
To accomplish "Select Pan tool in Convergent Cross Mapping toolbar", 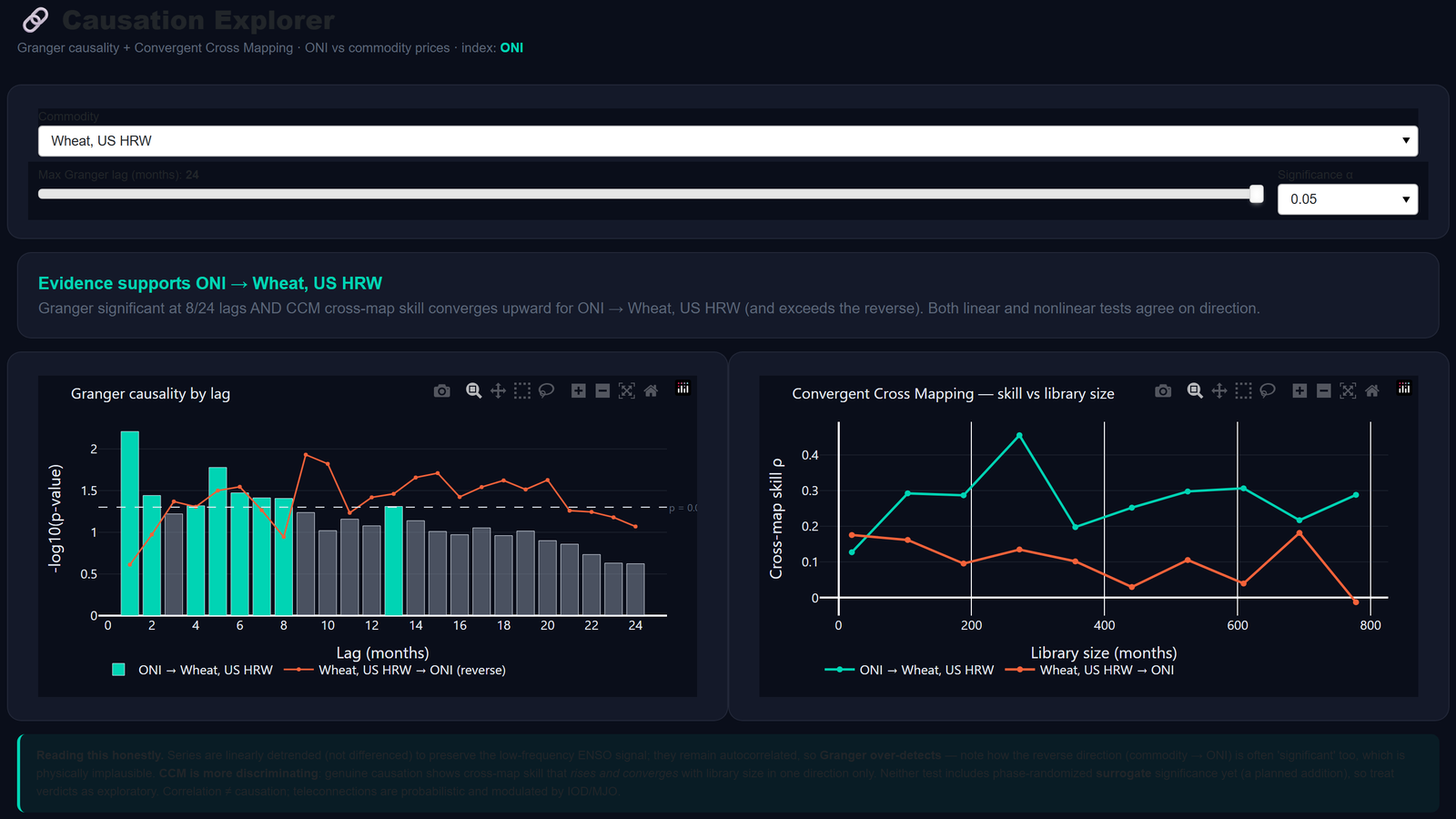I will (x=1219, y=390).
